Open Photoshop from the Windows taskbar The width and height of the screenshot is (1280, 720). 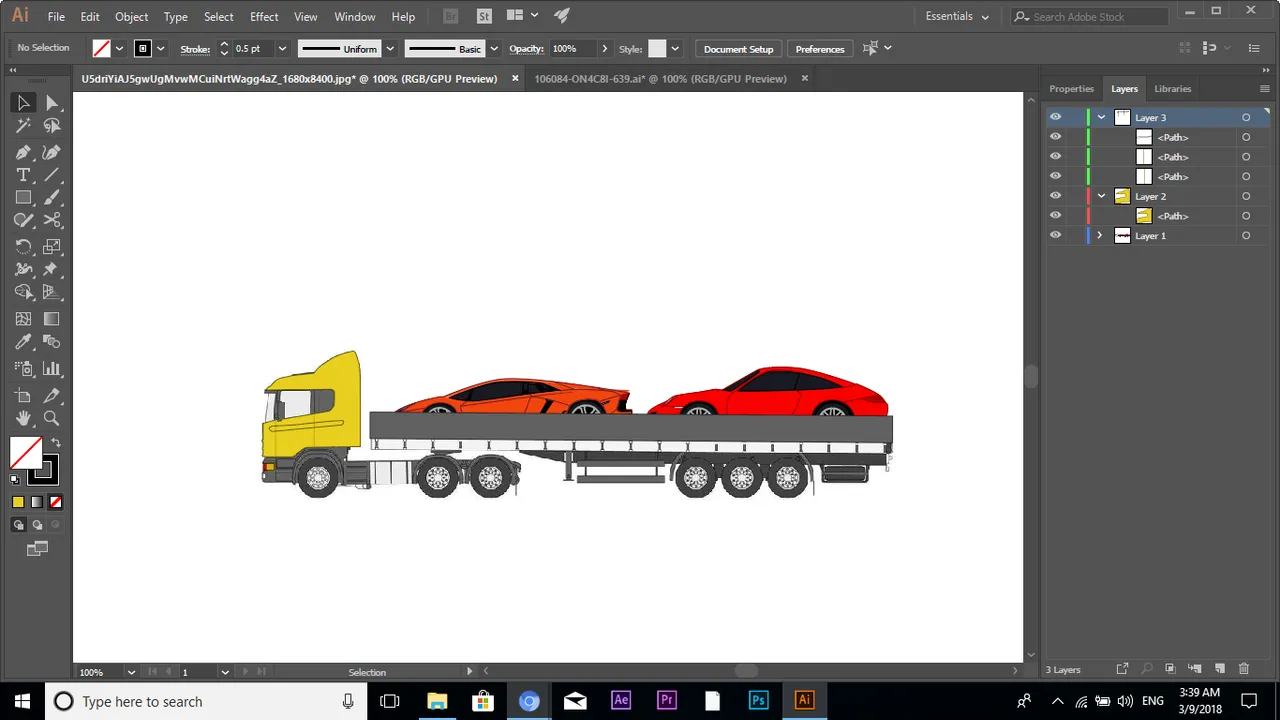(758, 700)
